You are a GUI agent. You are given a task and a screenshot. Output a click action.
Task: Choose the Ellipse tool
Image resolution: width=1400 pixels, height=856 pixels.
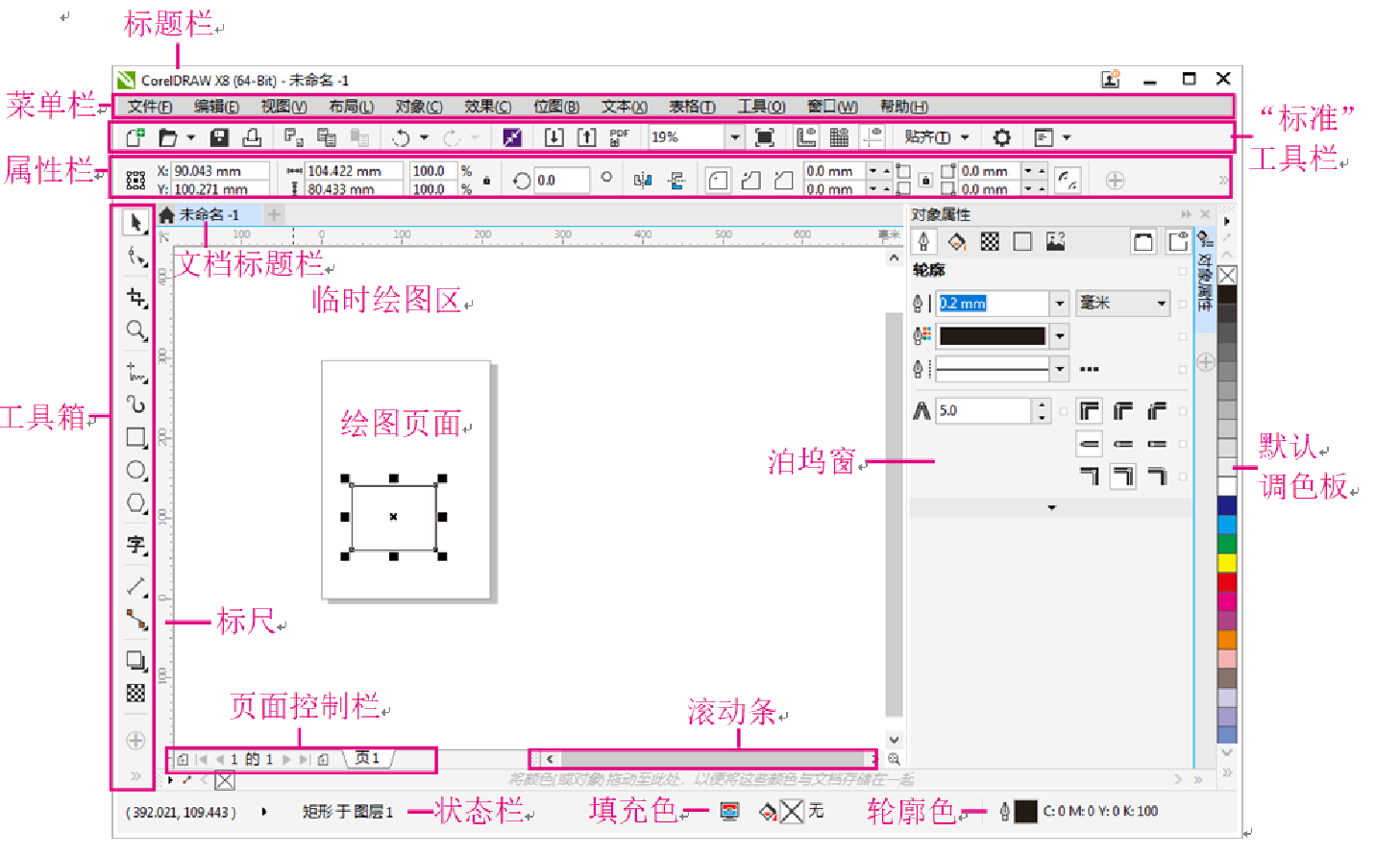point(135,471)
